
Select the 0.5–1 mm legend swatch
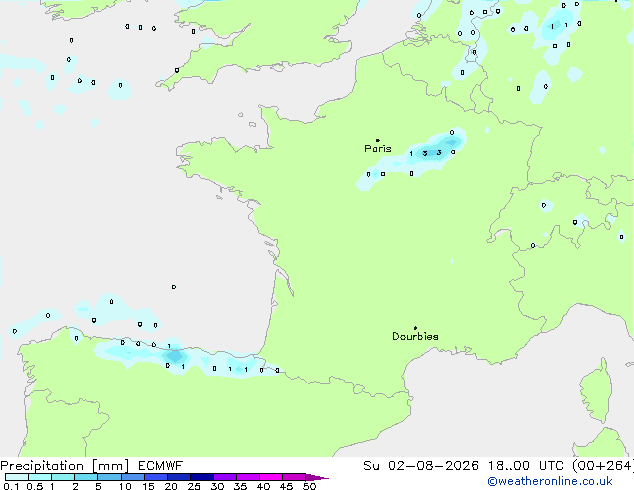pos(40,477)
